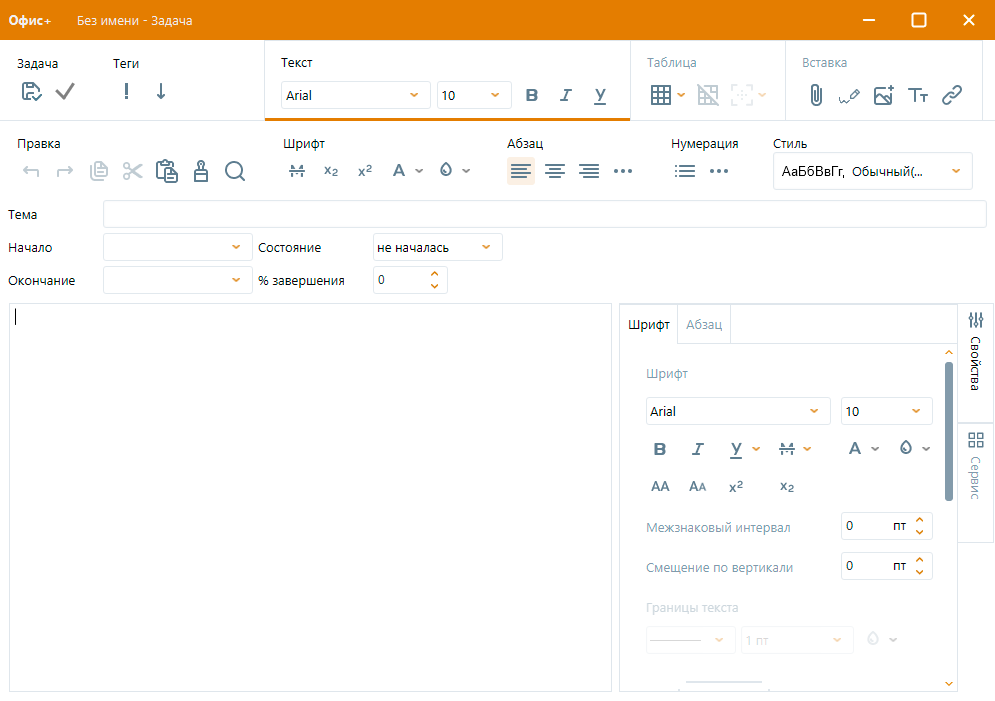Insert a text field with the Тт icon

click(x=919, y=95)
